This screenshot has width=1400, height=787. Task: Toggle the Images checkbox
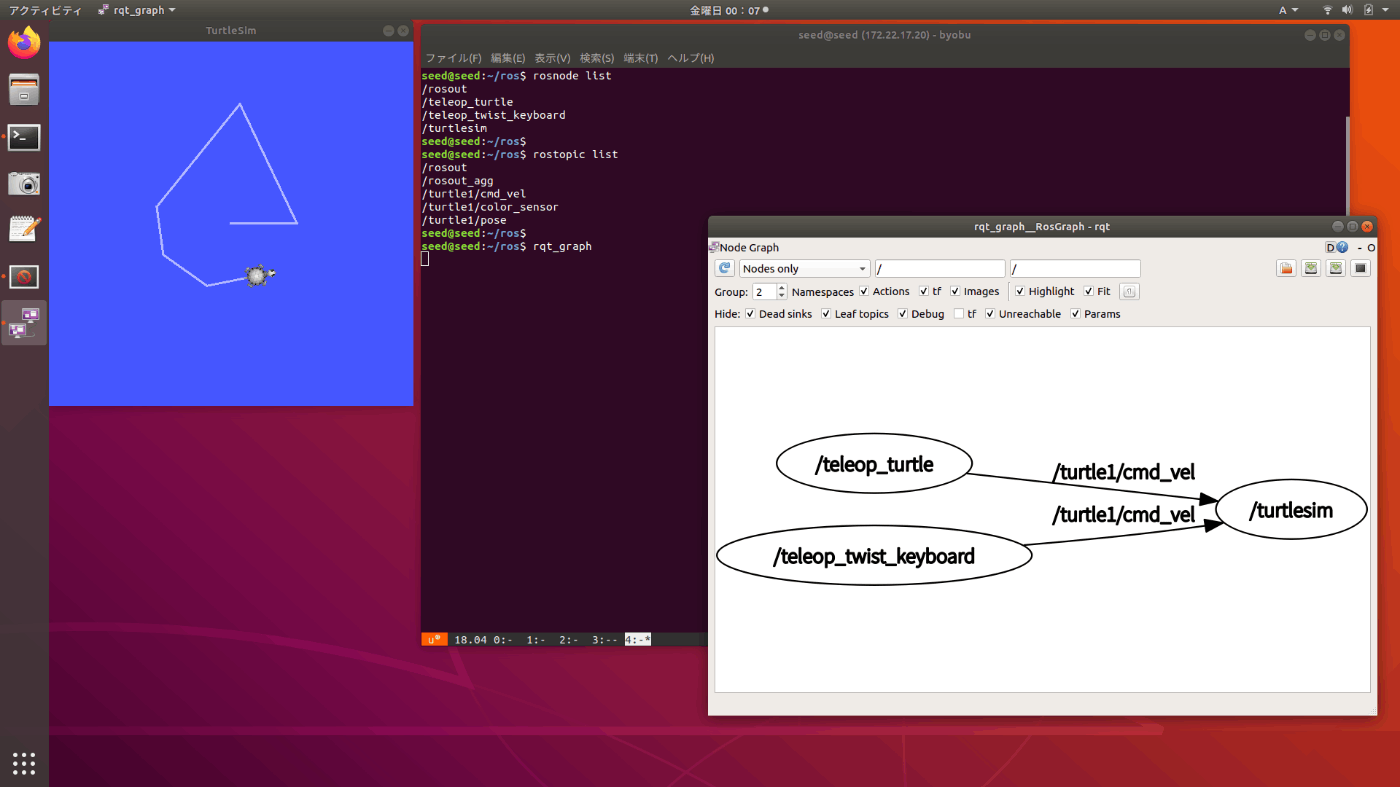pos(955,291)
